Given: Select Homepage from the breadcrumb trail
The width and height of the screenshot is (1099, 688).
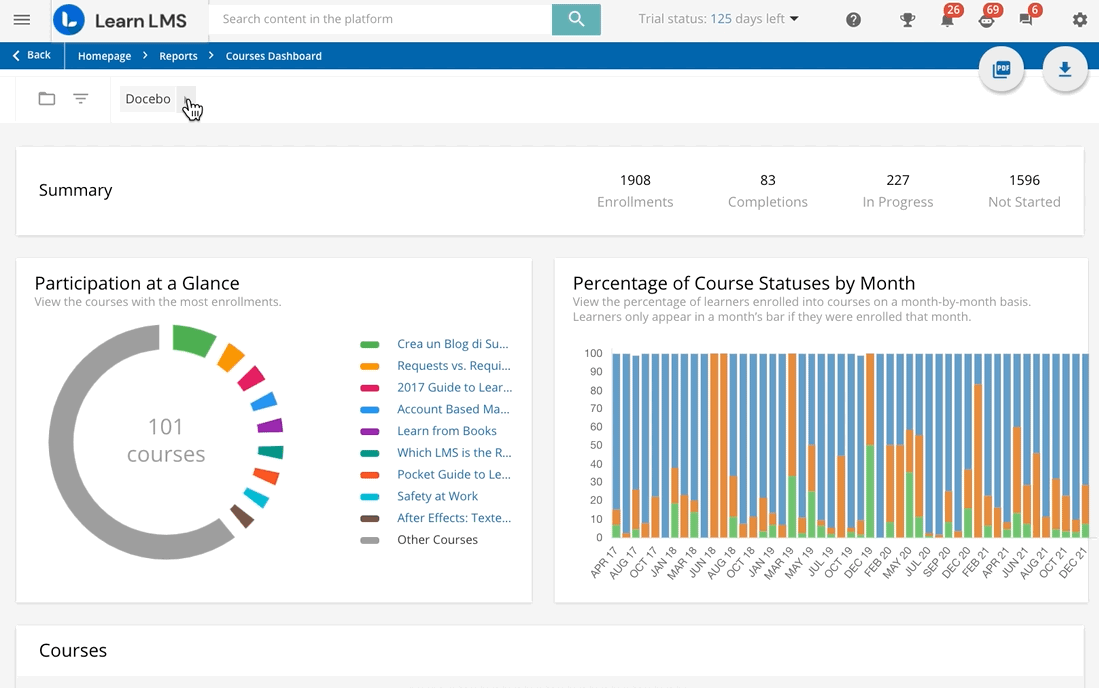Looking at the screenshot, I should tap(104, 56).
